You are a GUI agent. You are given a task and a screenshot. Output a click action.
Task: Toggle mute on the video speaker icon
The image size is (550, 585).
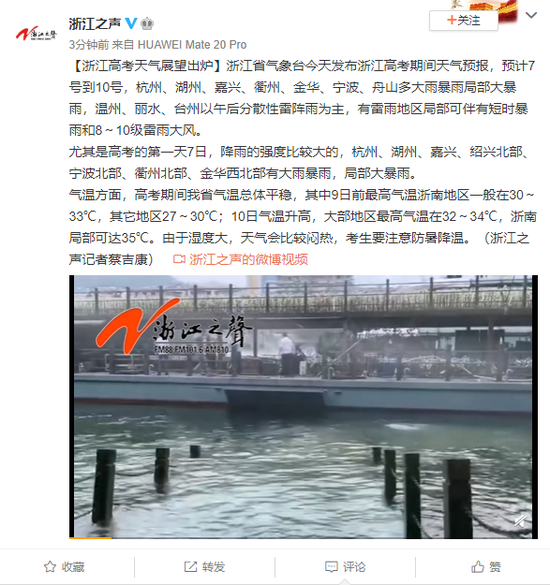pyautogui.click(x=520, y=521)
